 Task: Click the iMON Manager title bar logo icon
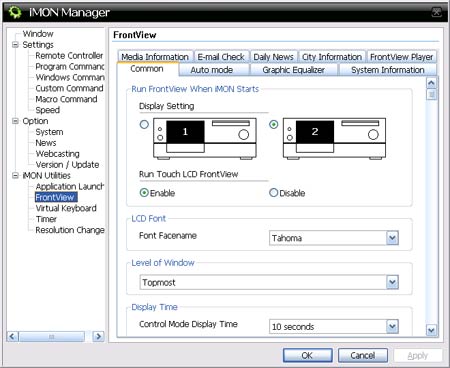pyautogui.click(x=15, y=12)
